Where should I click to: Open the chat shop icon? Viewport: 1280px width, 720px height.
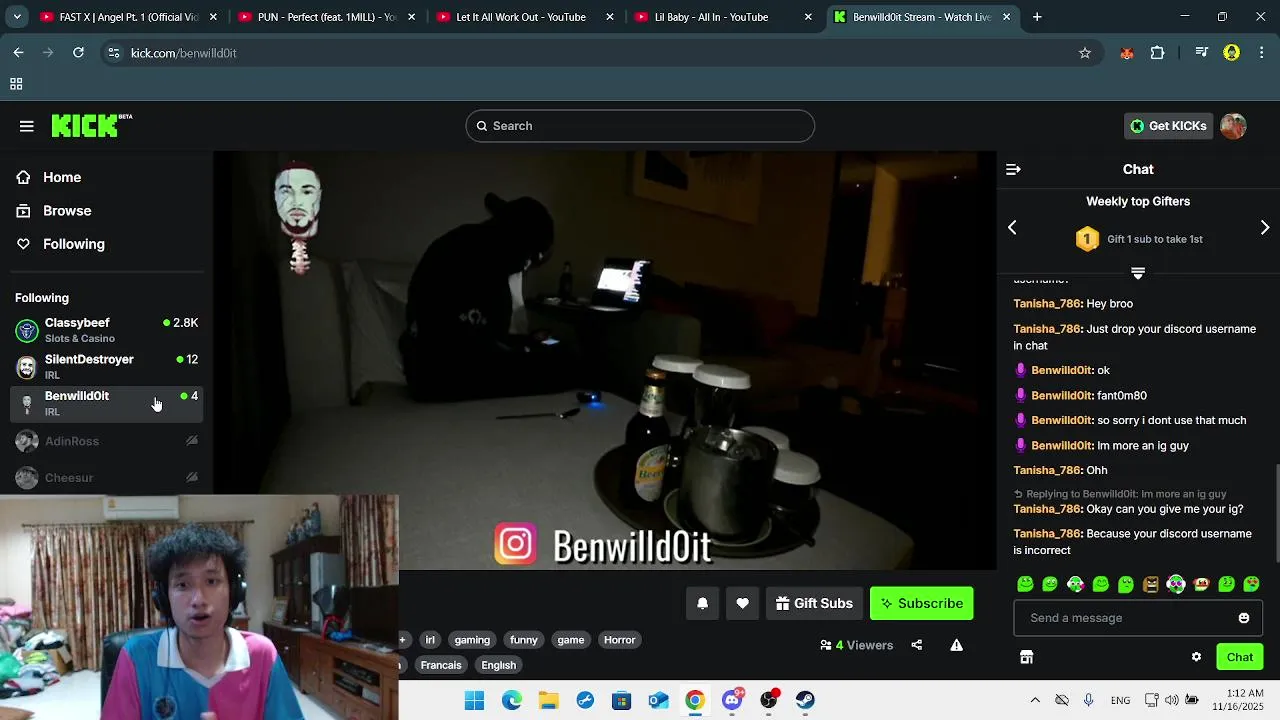(x=1026, y=657)
